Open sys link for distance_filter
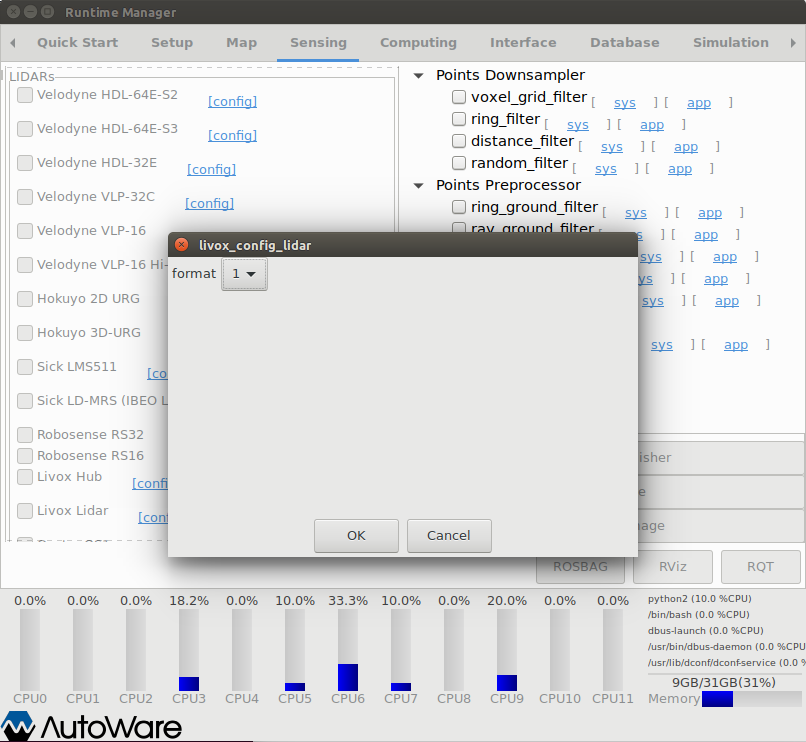 [612, 147]
